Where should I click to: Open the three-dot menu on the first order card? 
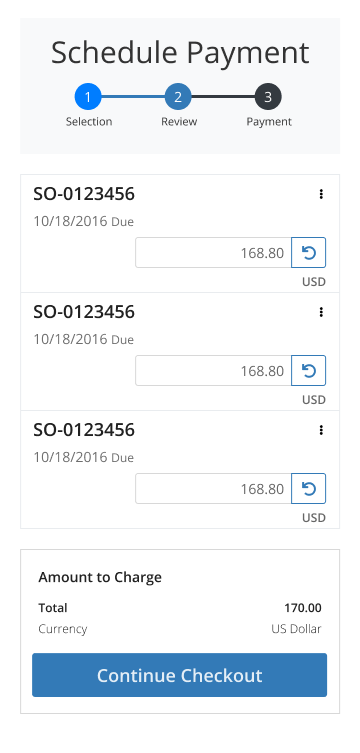[321, 194]
